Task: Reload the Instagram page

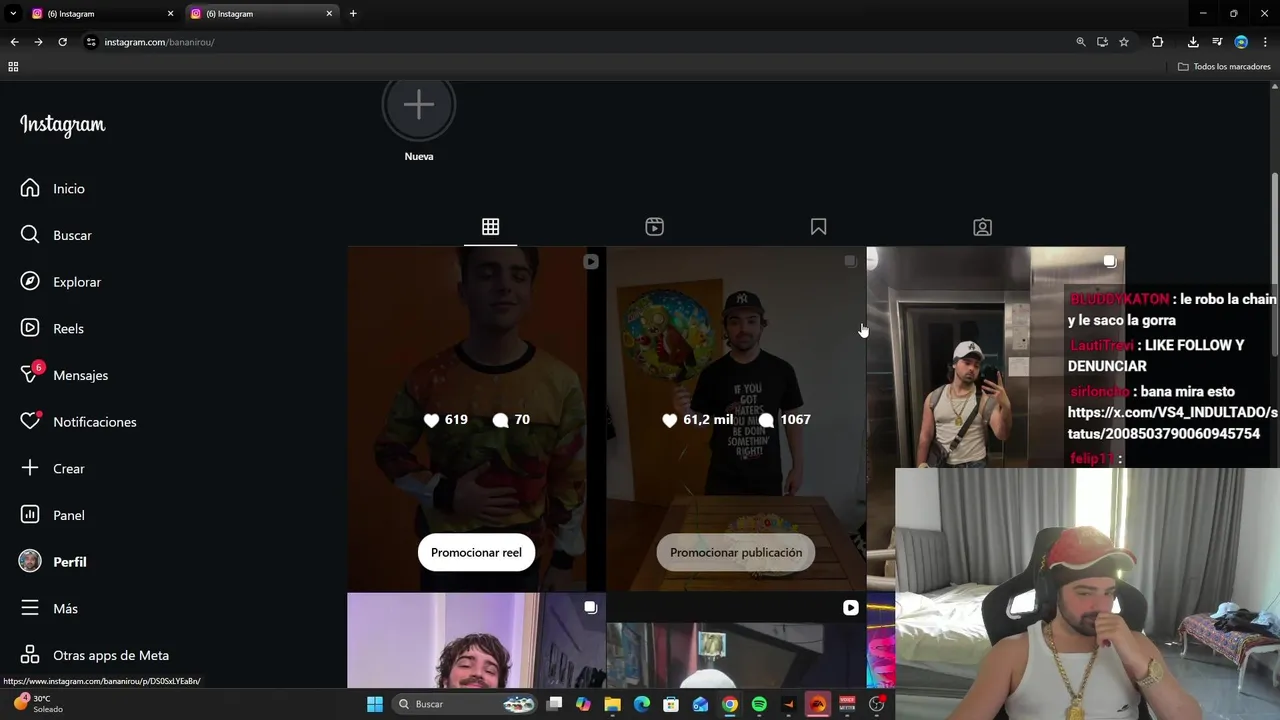Action: click(x=62, y=42)
